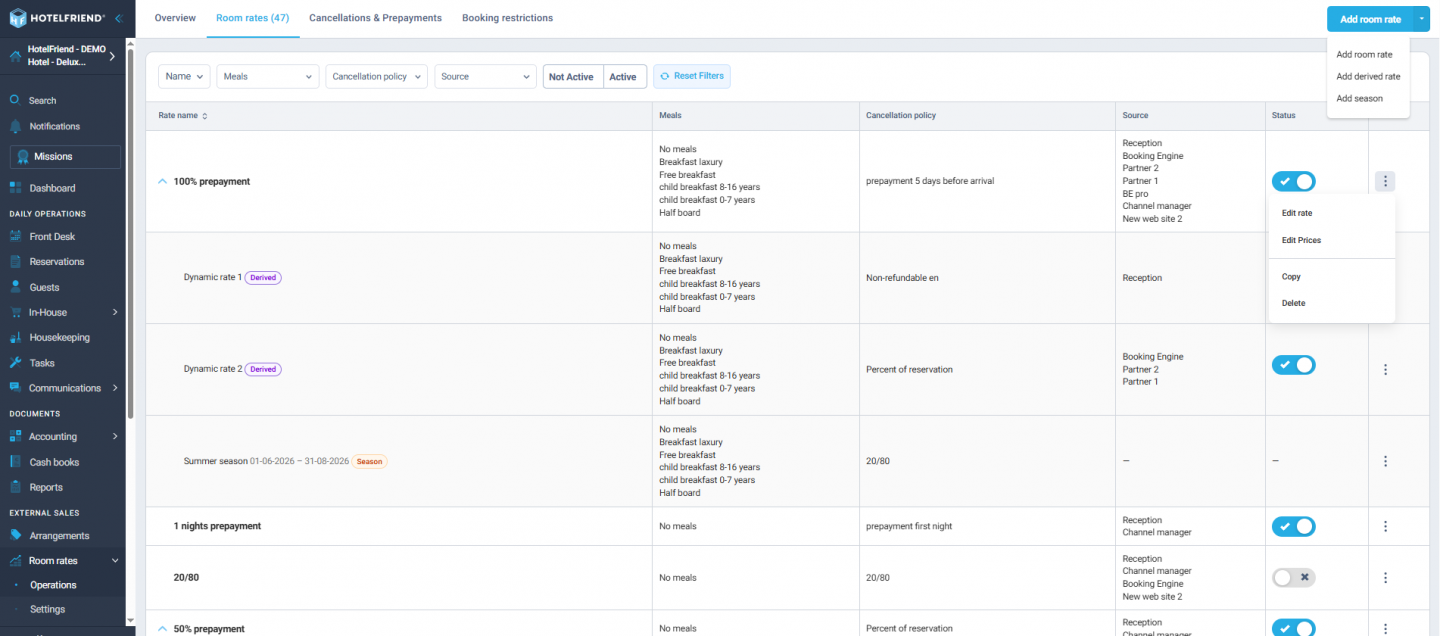Open Reservations in sidebar

coord(57,262)
